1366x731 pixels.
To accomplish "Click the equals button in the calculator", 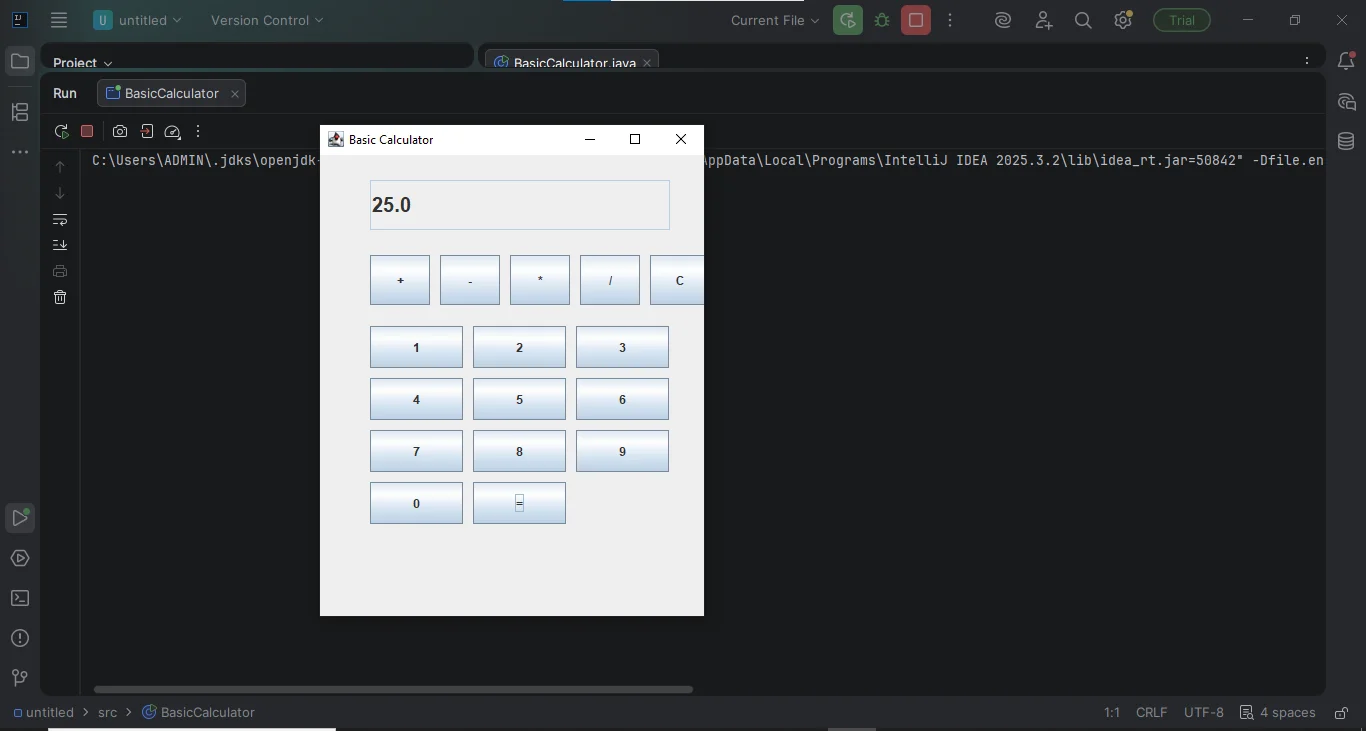I will [519, 503].
